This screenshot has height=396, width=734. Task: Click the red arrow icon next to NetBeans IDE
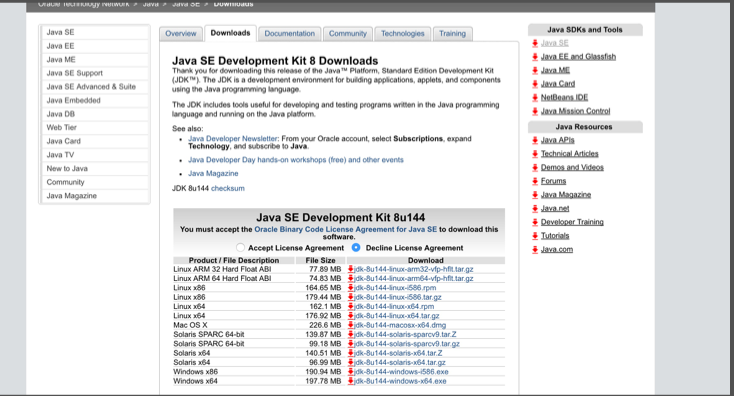click(535, 98)
